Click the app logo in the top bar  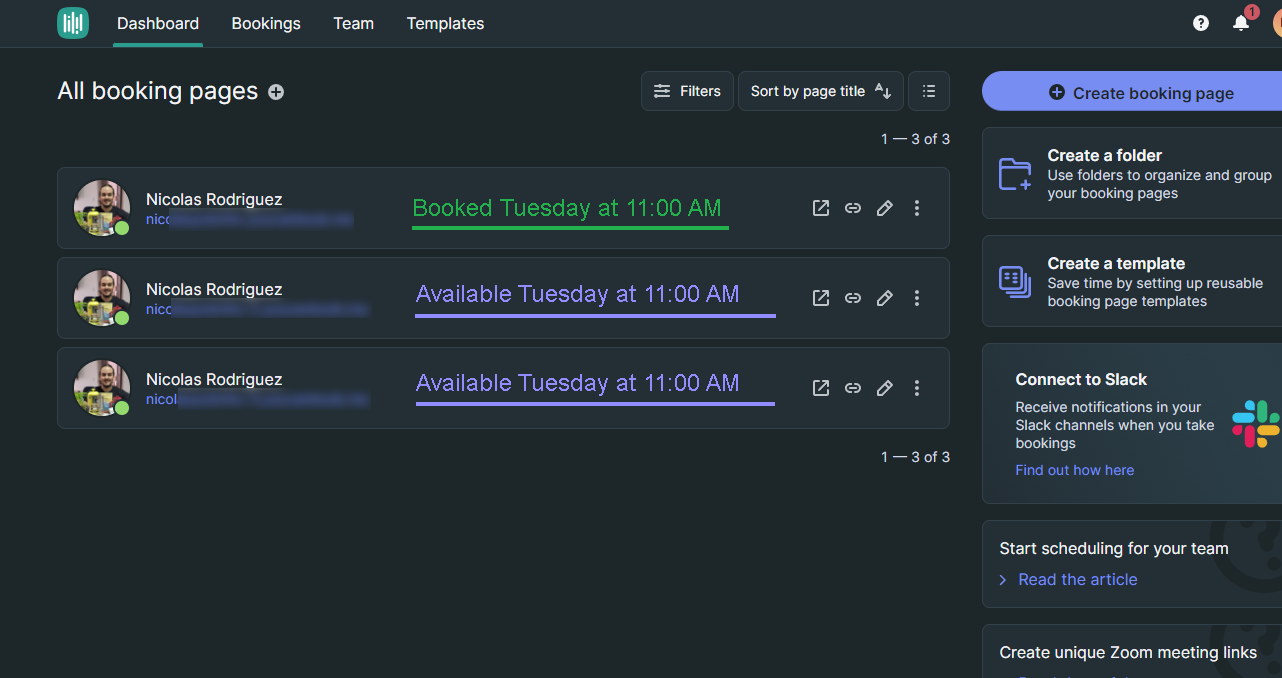tap(73, 23)
